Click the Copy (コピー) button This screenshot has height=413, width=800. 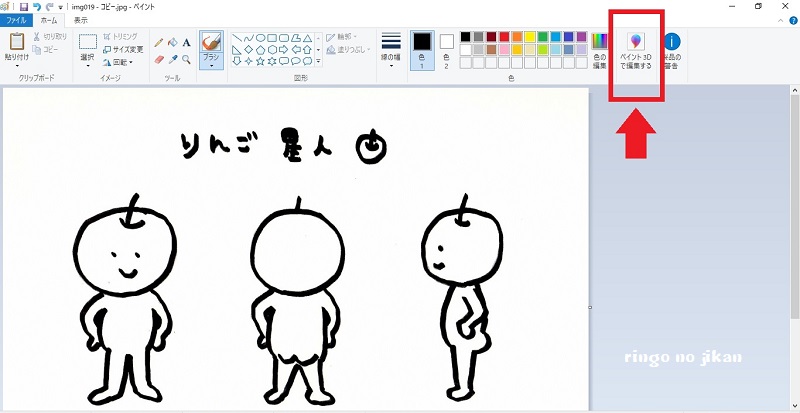point(45,50)
